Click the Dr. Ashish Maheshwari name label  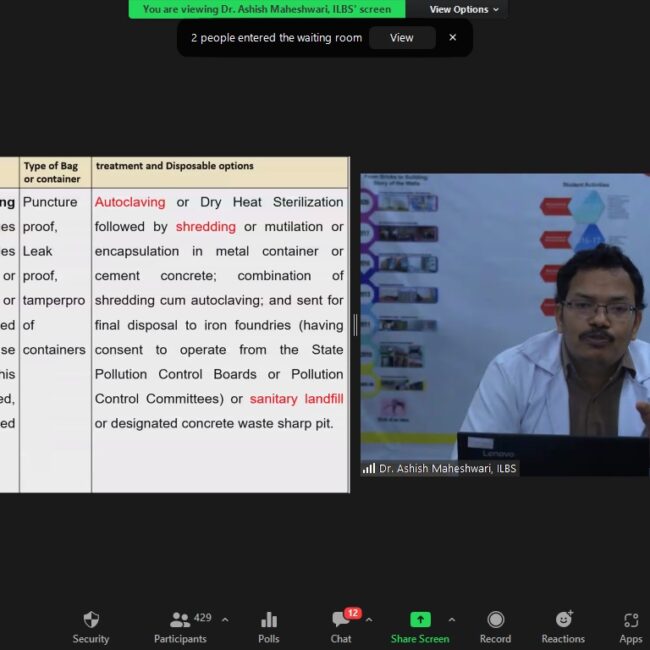[447, 468]
